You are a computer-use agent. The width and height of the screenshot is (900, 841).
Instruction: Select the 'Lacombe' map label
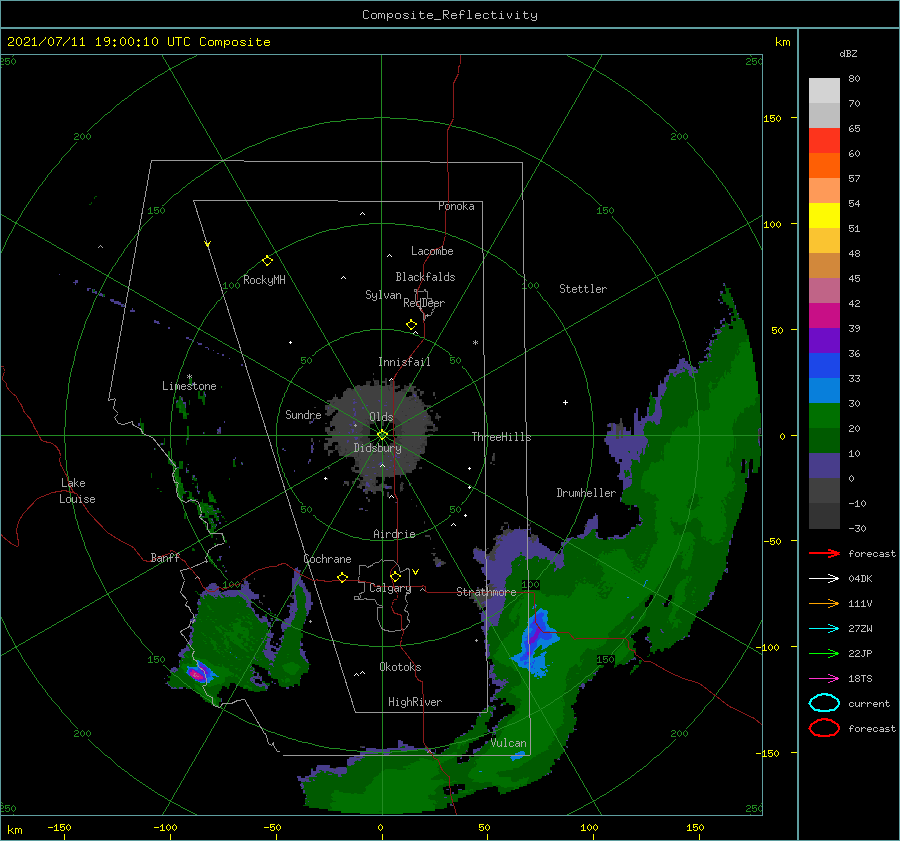[x=432, y=251]
